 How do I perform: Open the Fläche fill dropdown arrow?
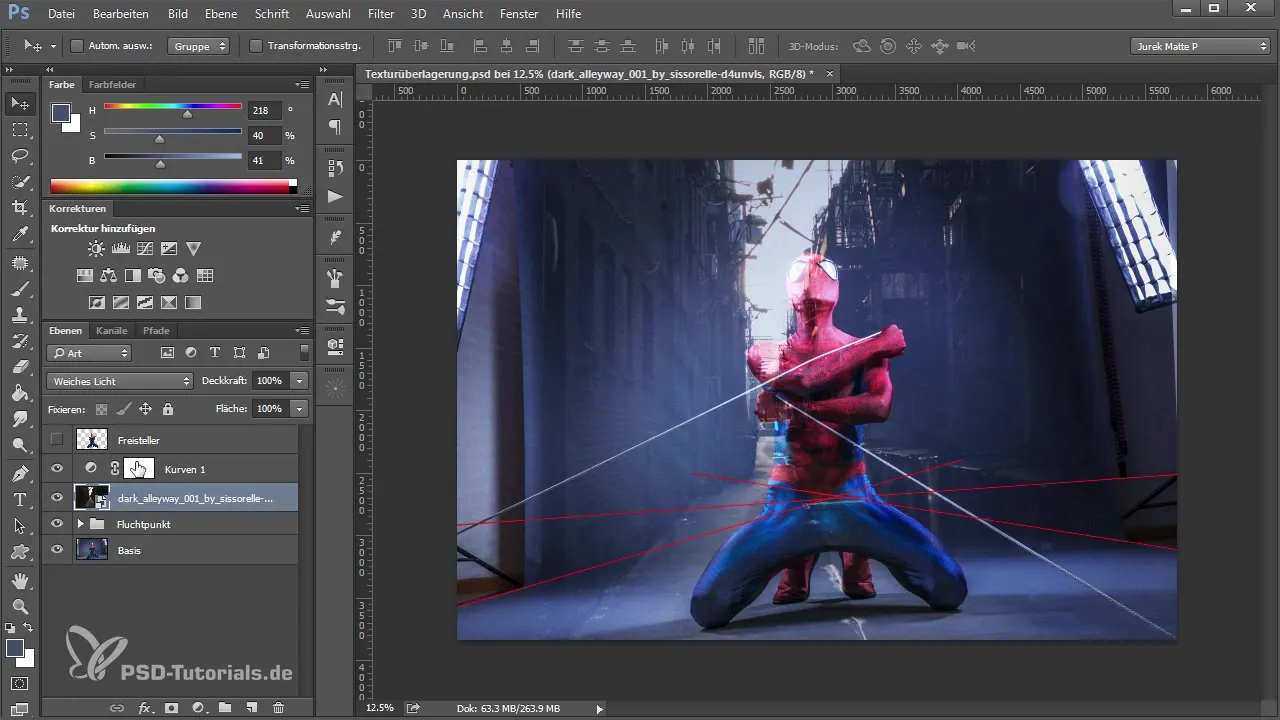[x=299, y=409]
